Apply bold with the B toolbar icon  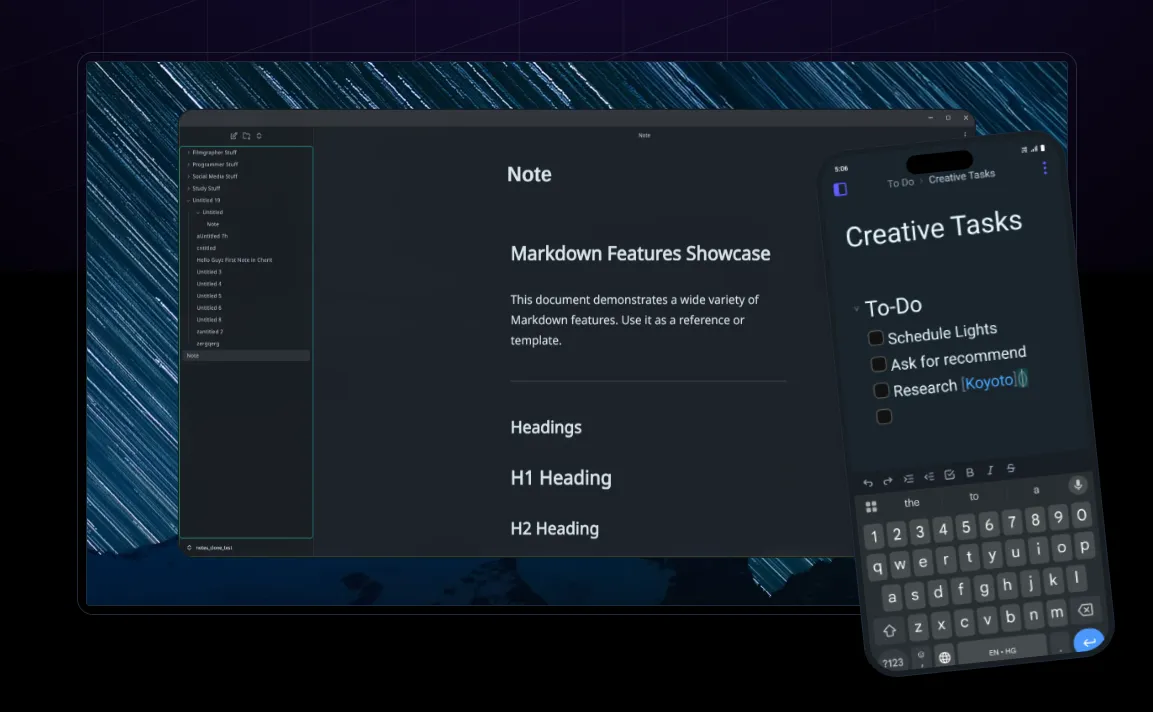(x=969, y=473)
